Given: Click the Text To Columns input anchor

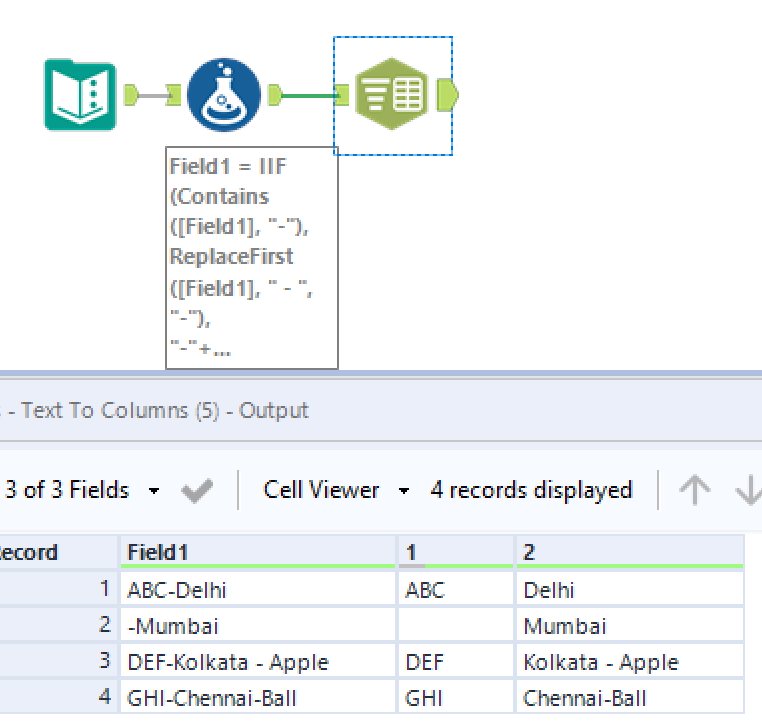Looking at the screenshot, I should tap(342, 95).
